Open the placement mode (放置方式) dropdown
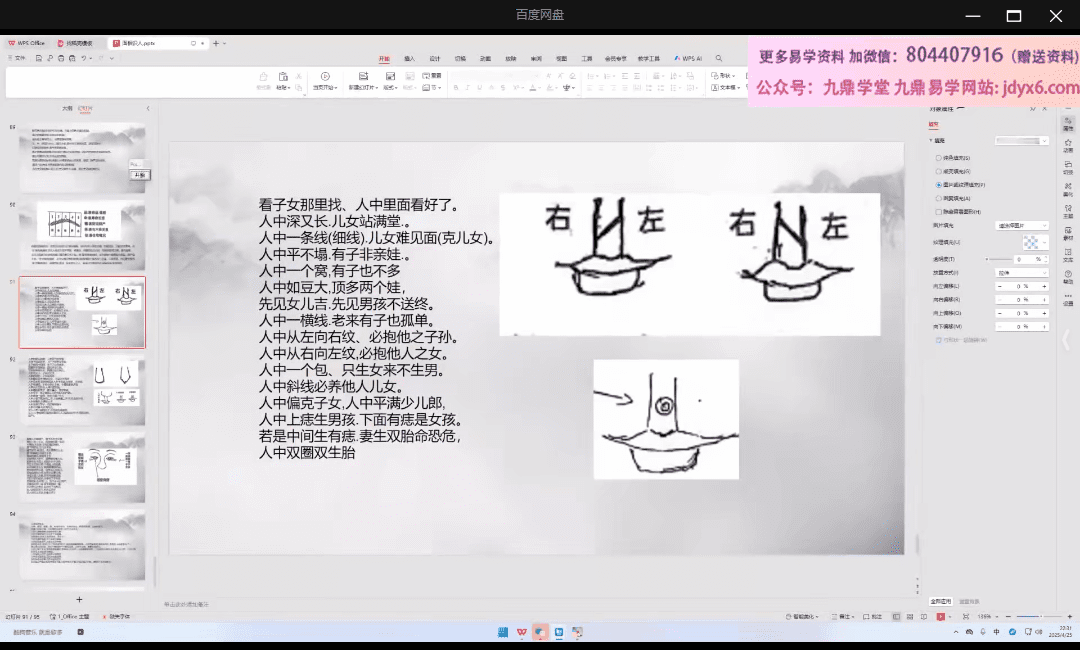This screenshot has width=1080, height=650. coord(1022,272)
